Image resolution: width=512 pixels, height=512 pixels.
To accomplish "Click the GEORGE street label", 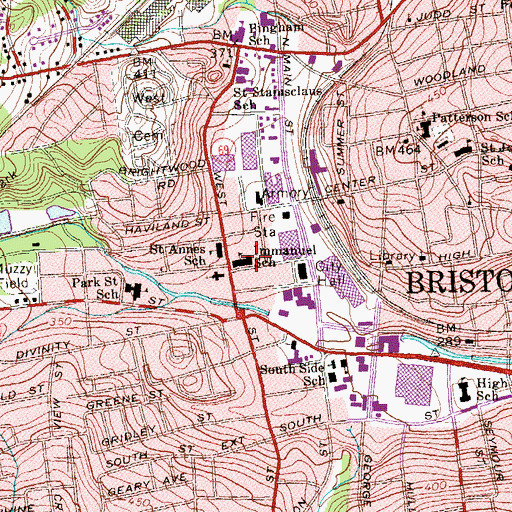I will tap(366, 481).
